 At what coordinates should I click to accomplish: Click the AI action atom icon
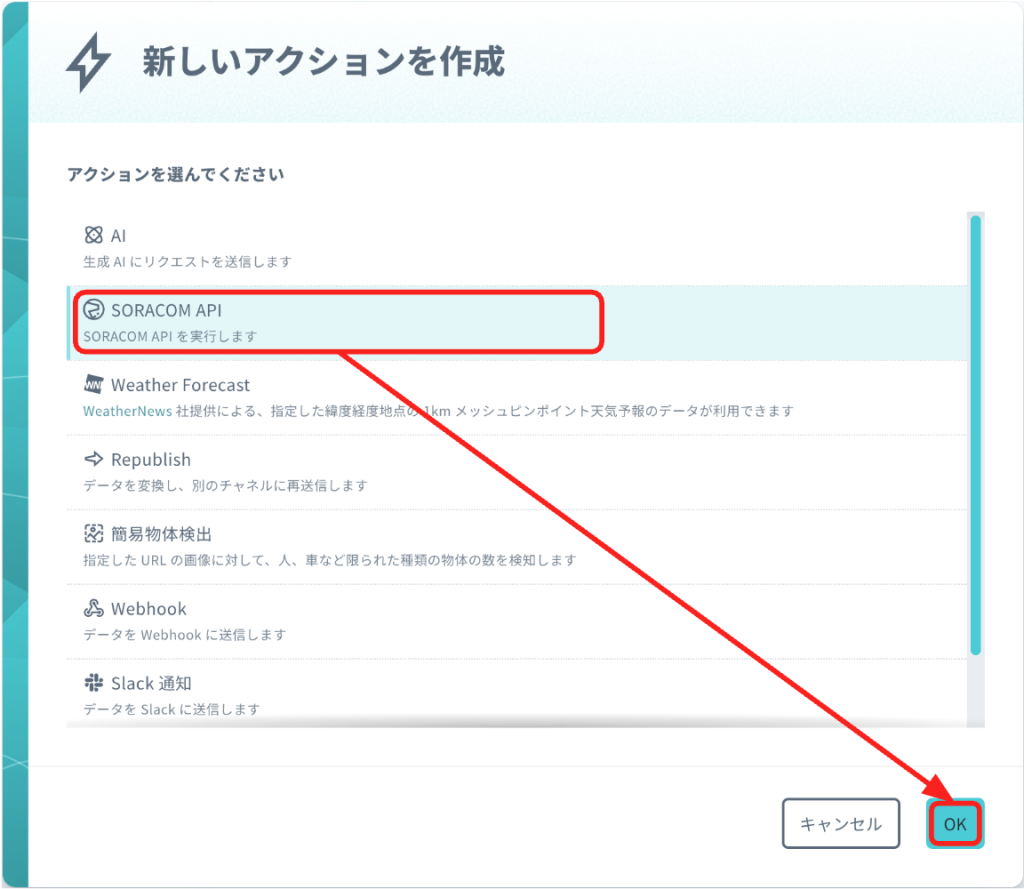(x=93, y=234)
